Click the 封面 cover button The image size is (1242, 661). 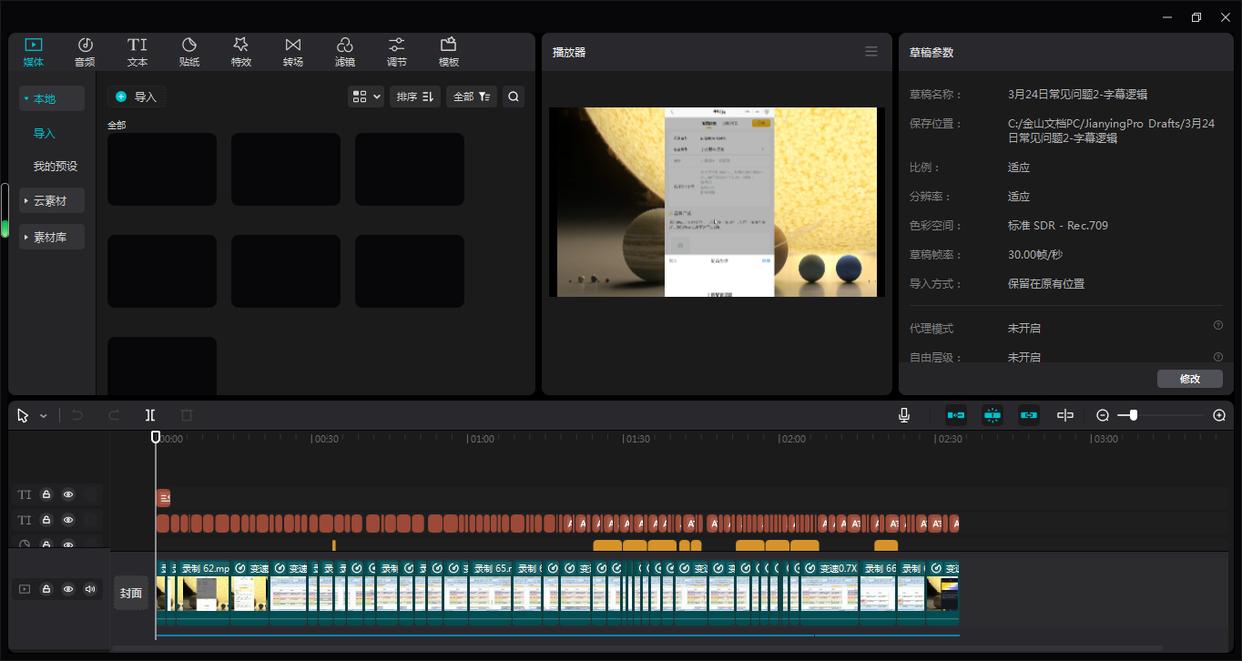tap(131, 592)
